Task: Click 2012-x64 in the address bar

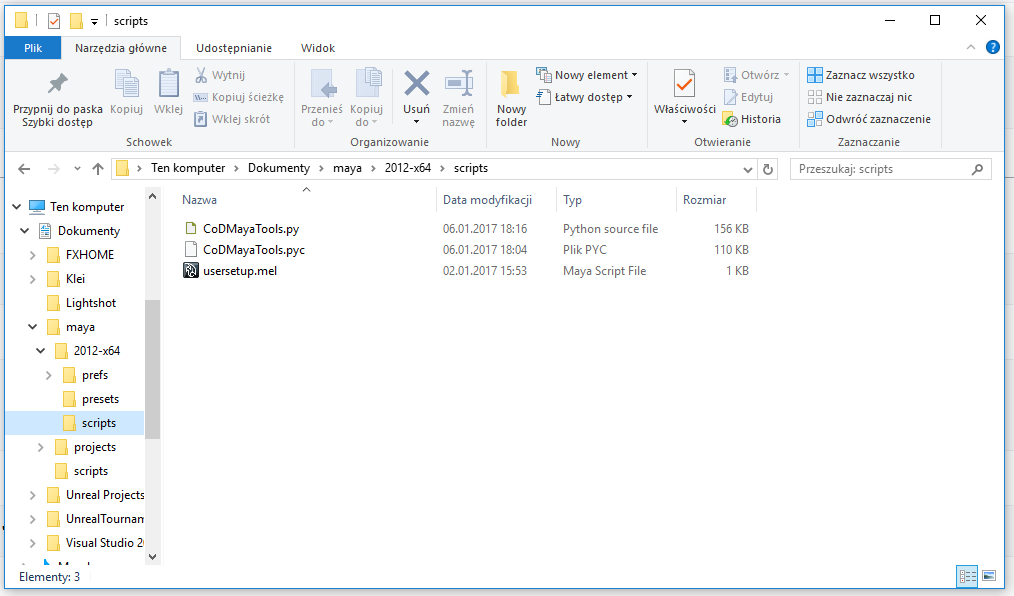Action: [x=407, y=168]
